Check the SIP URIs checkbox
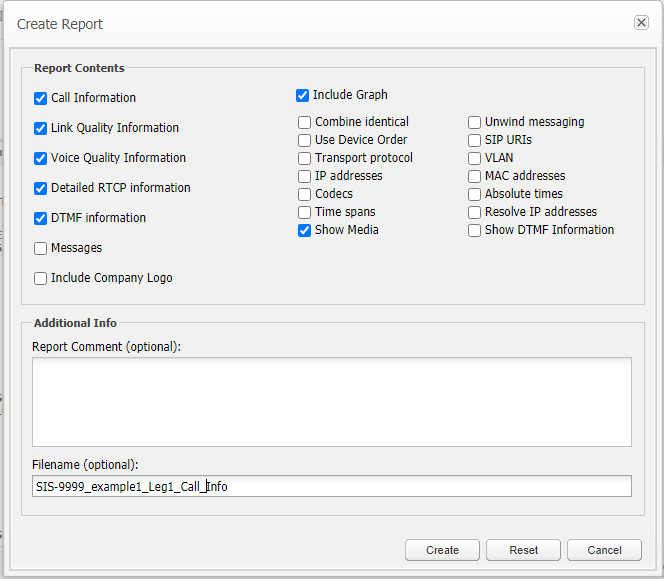 coord(475,140)
